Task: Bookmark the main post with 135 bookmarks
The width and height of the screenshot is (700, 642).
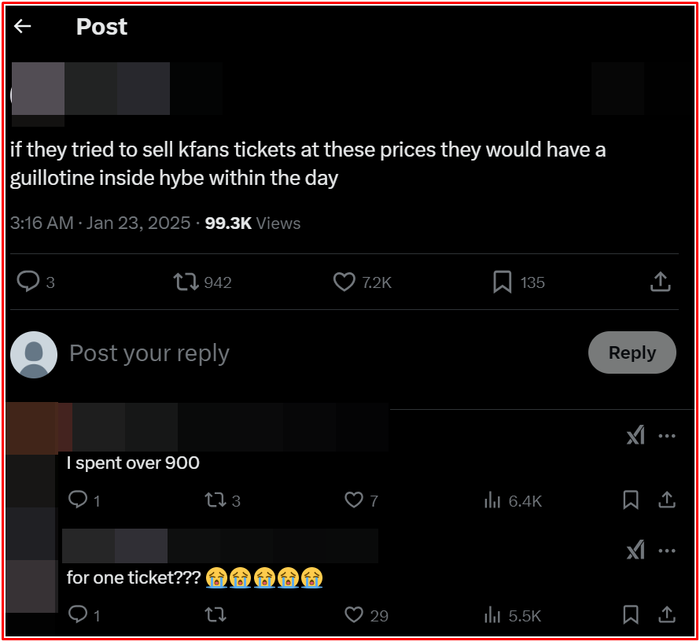Action: point(502,283)
